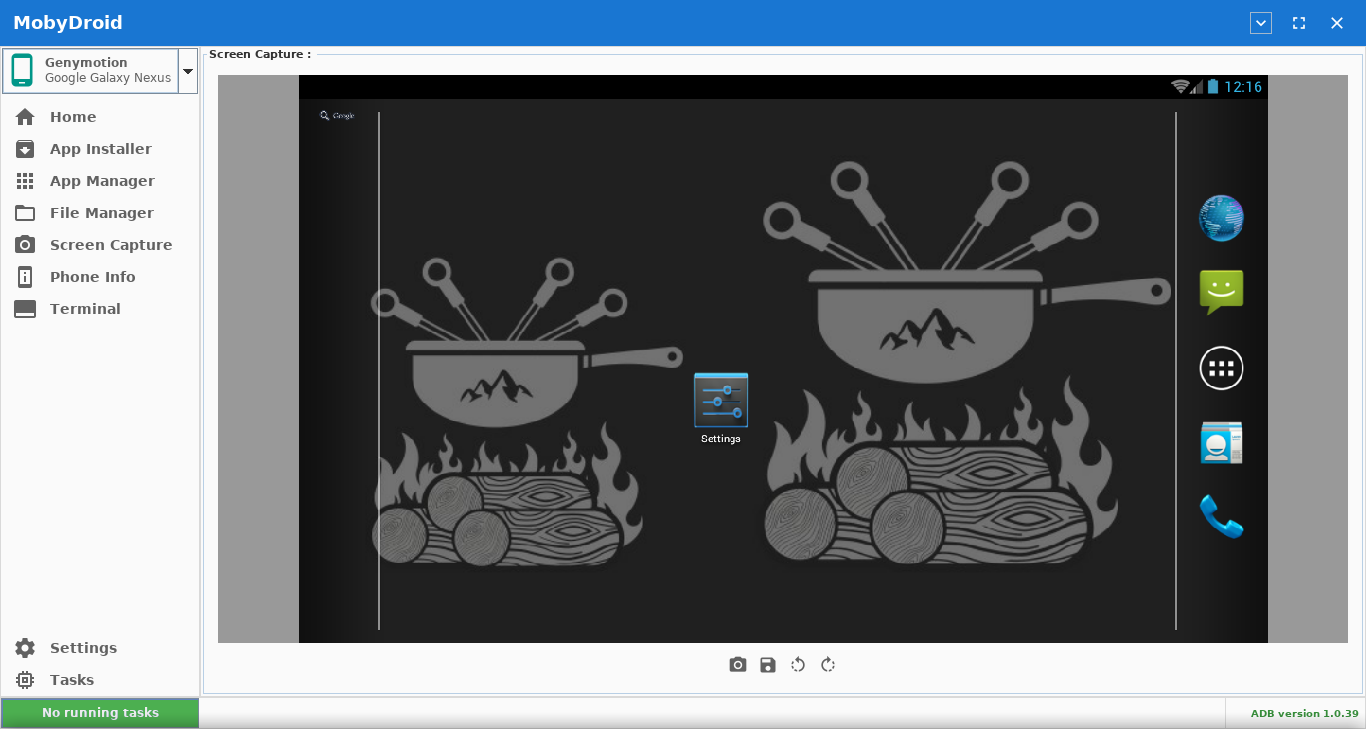Click the 12:16 clock on phone screen
The image size is (1366, 729).
tap(1243, 87)
